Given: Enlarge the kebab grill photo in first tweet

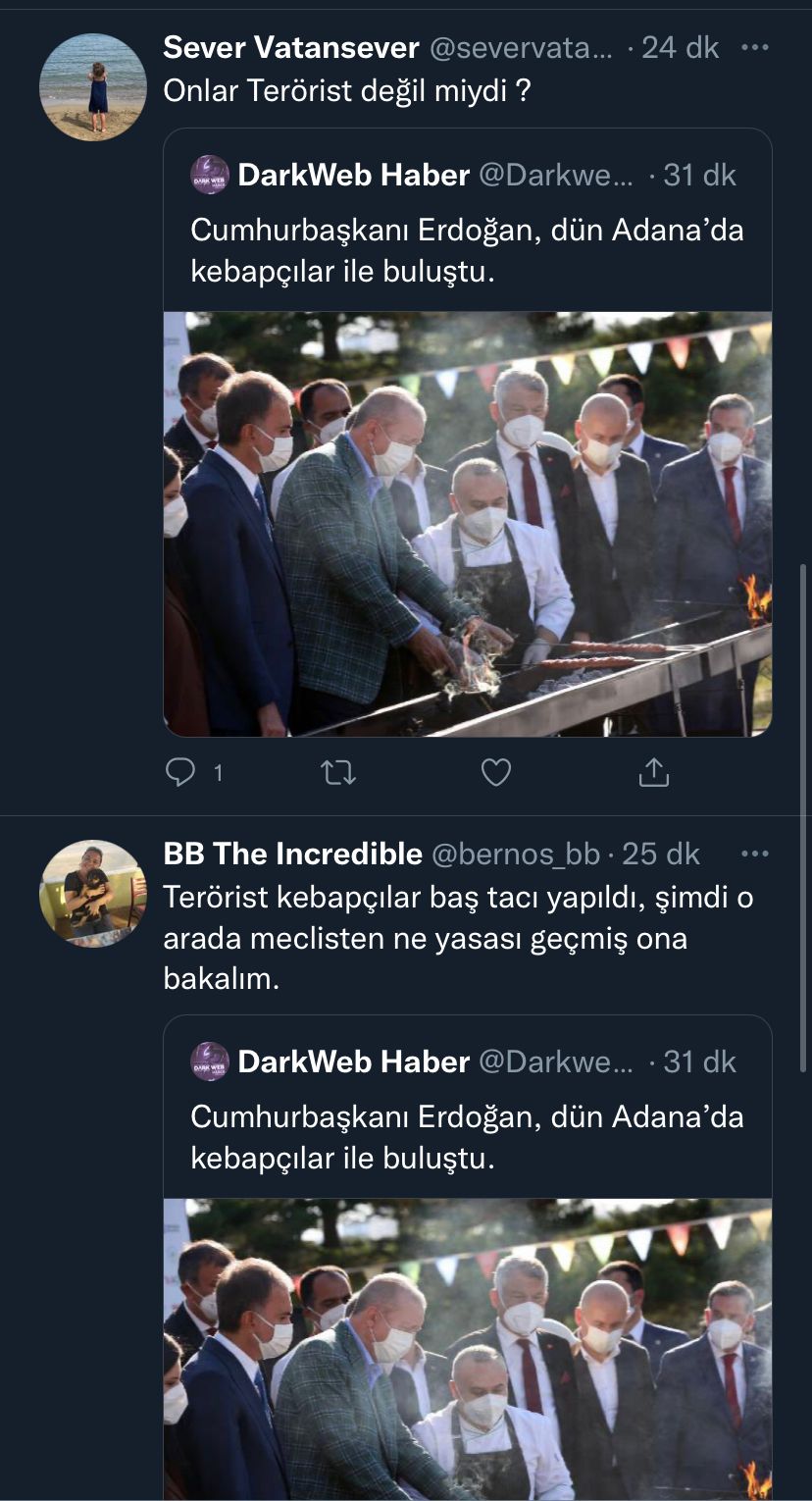Looking at the screenshot, I should pos(468,524).
